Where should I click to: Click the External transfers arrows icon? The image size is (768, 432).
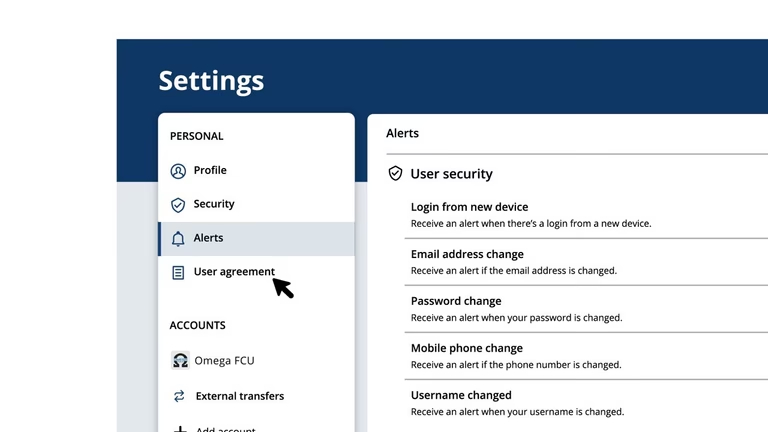click(x=179, y=396)
